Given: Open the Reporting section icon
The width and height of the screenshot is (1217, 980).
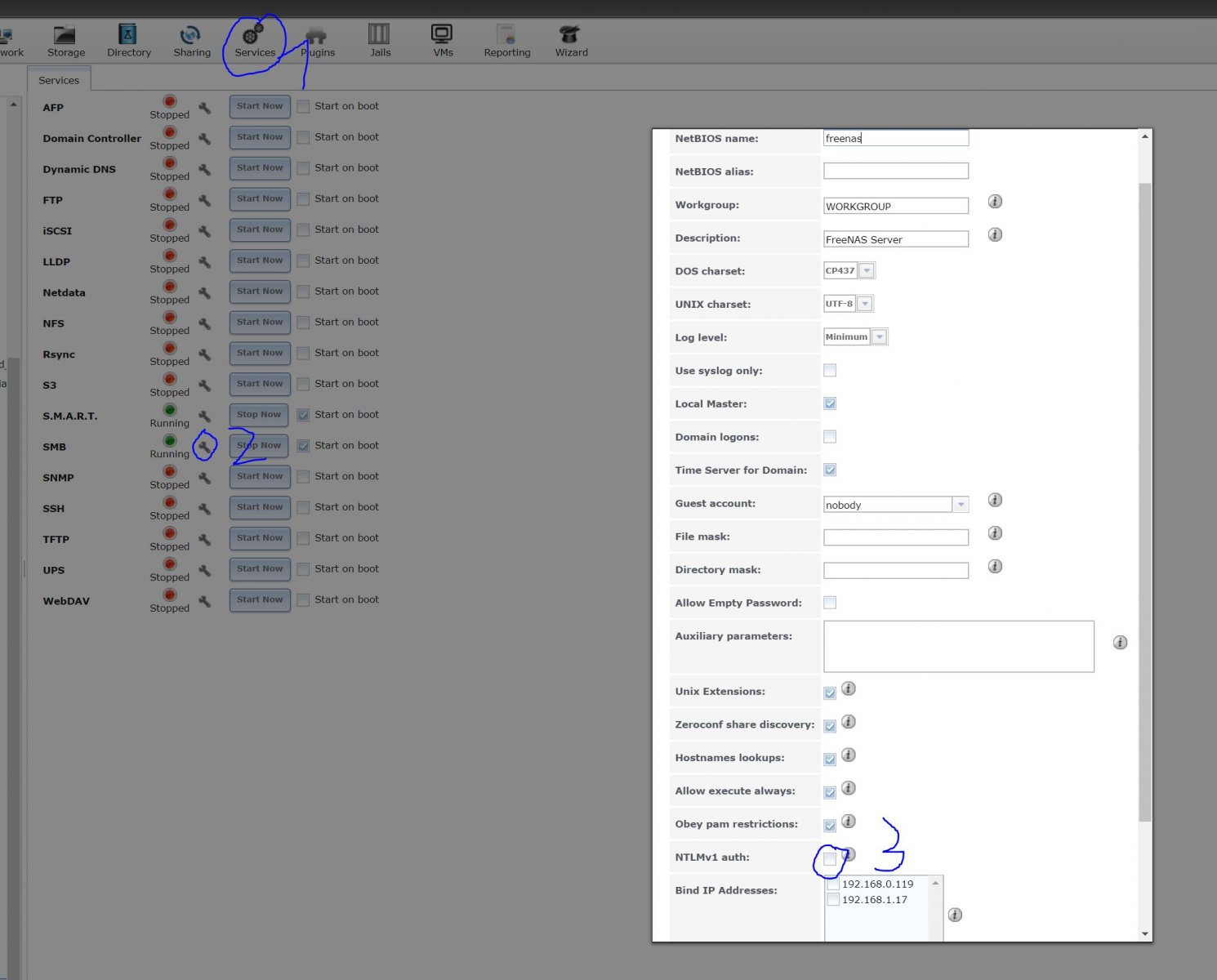Looking at the screenshot, I should [x=506, y=34].
